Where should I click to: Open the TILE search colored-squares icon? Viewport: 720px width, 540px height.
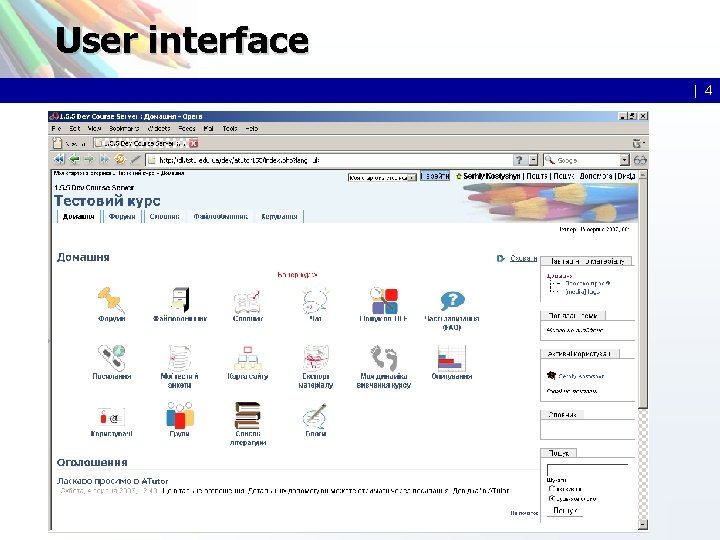click(383, 300)
